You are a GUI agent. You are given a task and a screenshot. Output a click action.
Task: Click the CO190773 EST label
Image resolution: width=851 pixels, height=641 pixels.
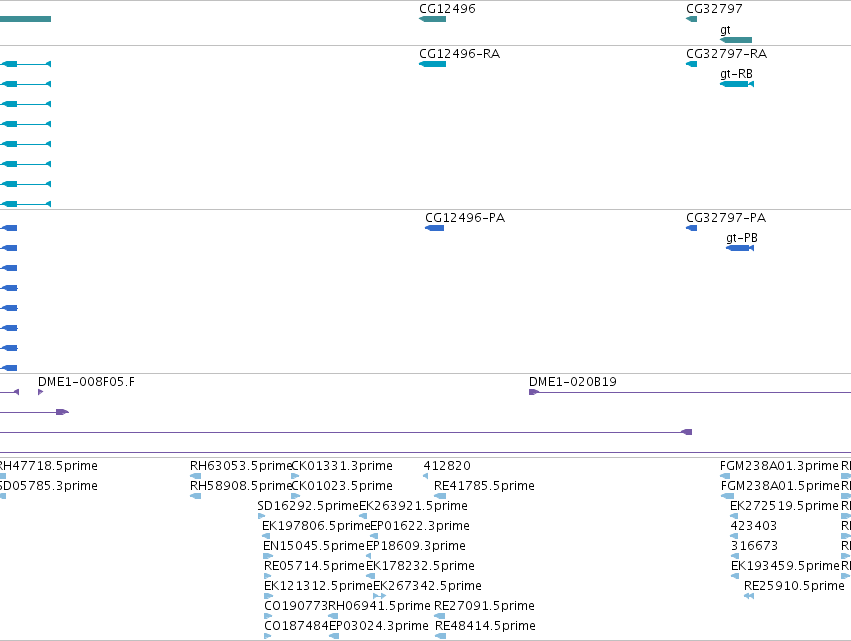pyautogui.click(x=296, y=606)
